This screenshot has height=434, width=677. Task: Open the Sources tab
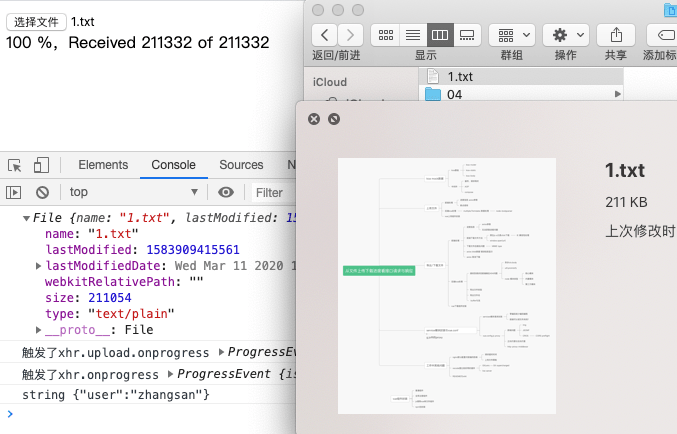(241, 165)
